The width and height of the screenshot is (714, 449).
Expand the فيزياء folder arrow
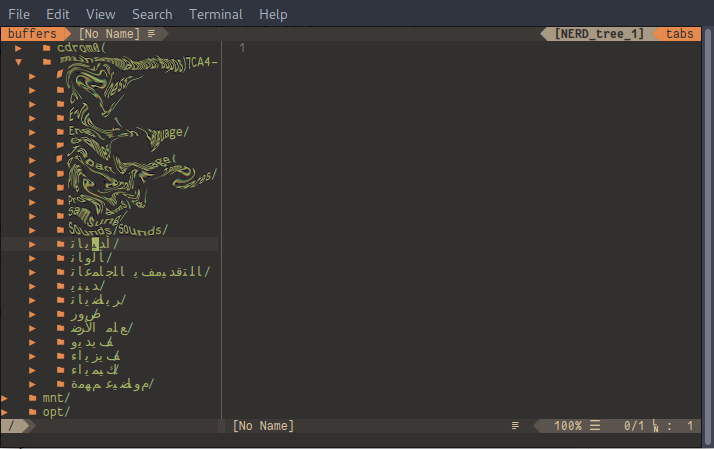click(32, 356)
